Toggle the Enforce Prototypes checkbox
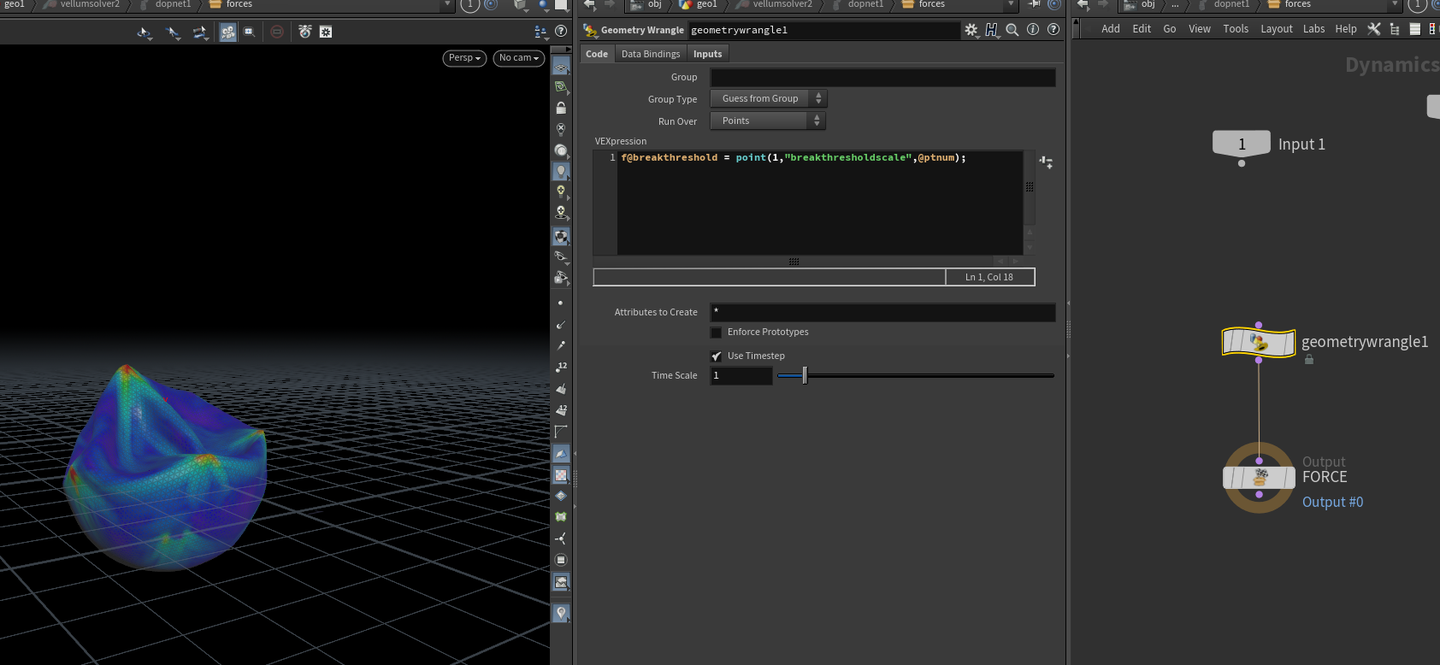Screen dimensions: 1440x665 click(x=716, y=332)
